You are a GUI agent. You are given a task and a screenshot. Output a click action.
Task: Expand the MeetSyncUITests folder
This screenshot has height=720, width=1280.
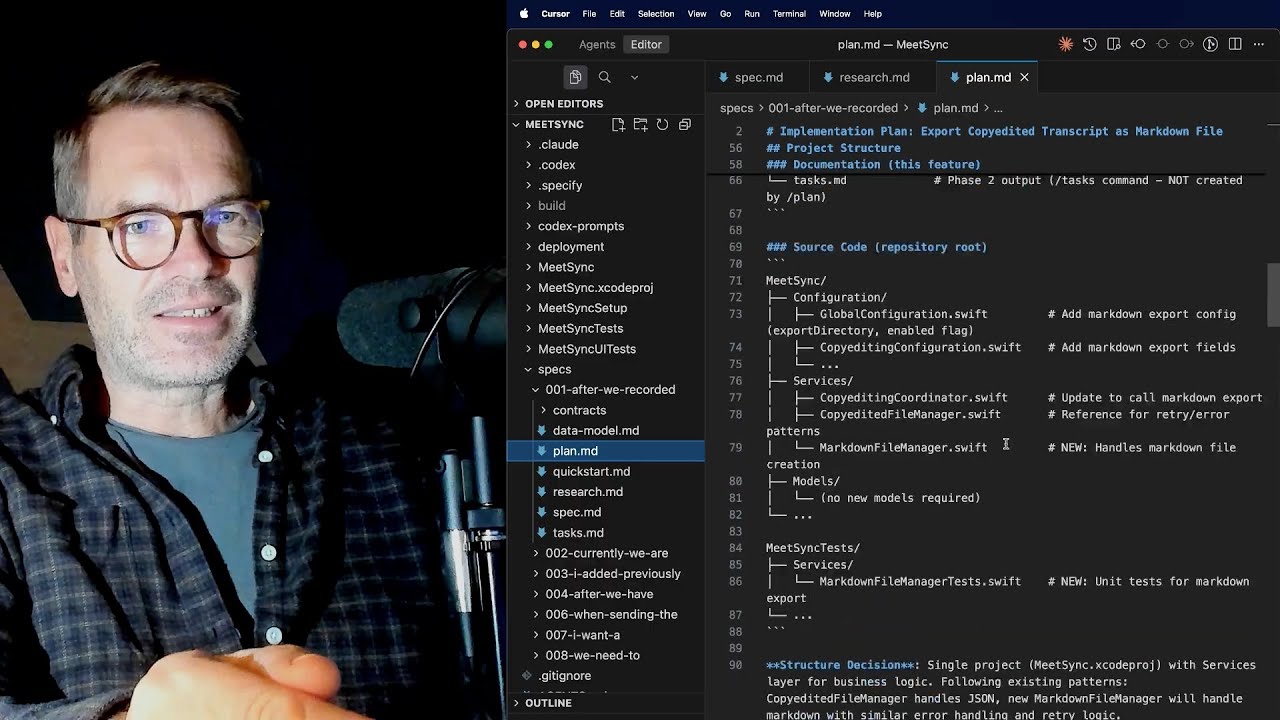(x=605, y=349)
